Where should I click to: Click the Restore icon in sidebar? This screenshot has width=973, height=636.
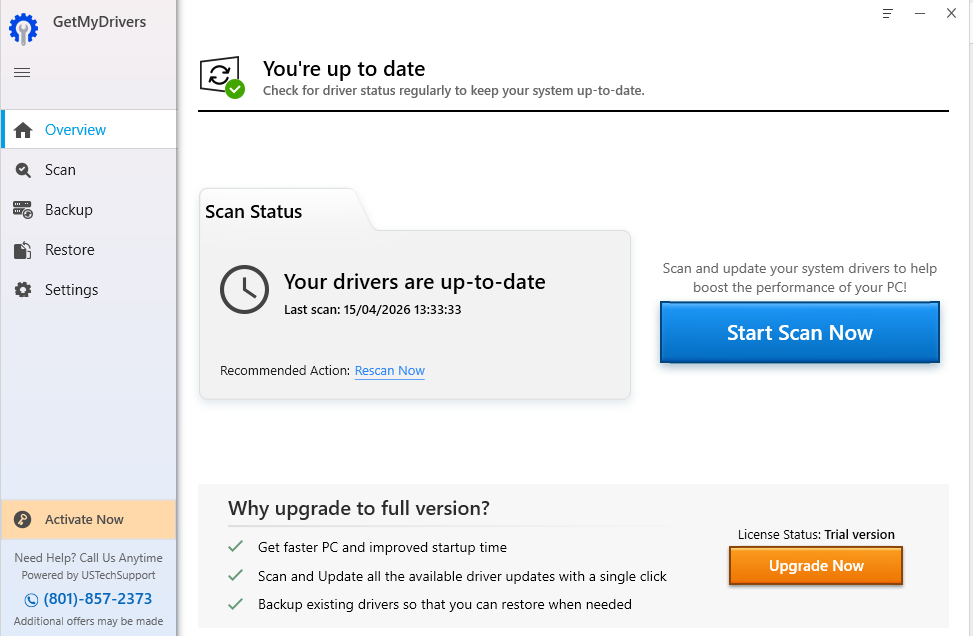(23, 250)
